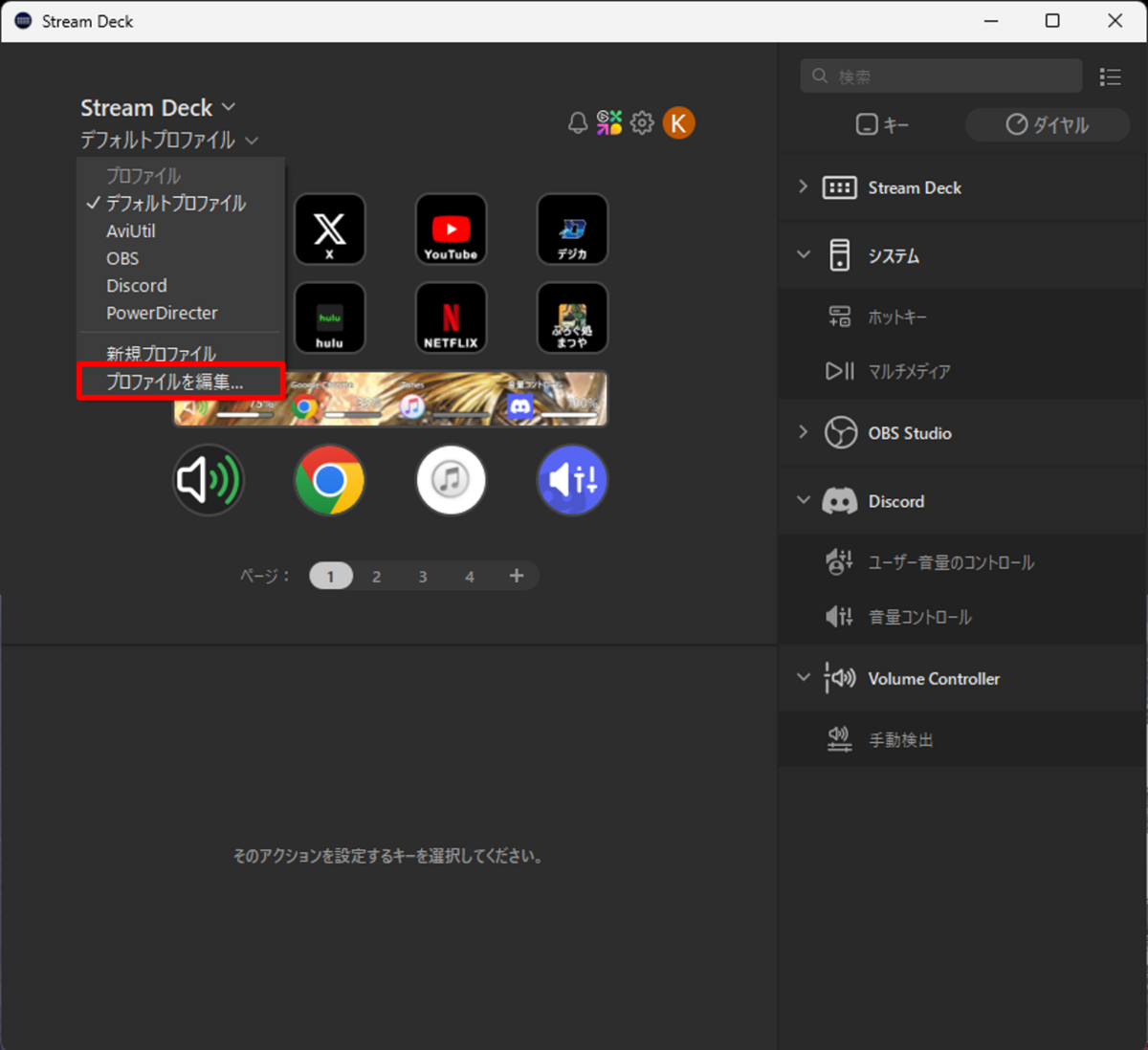Go to page 3

click(423, 576)
